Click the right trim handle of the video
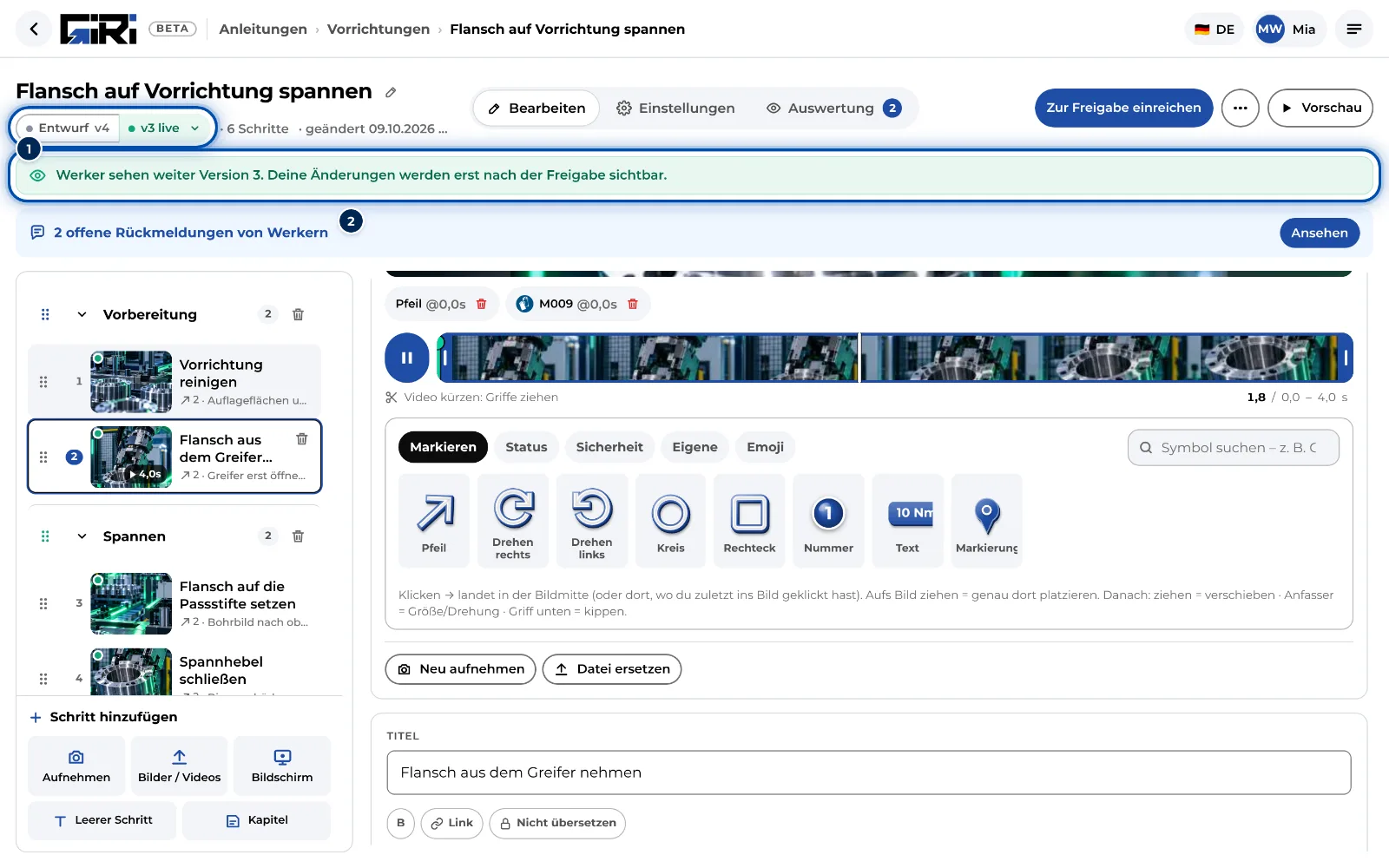1389x868 pixels. pos(1346,358)
